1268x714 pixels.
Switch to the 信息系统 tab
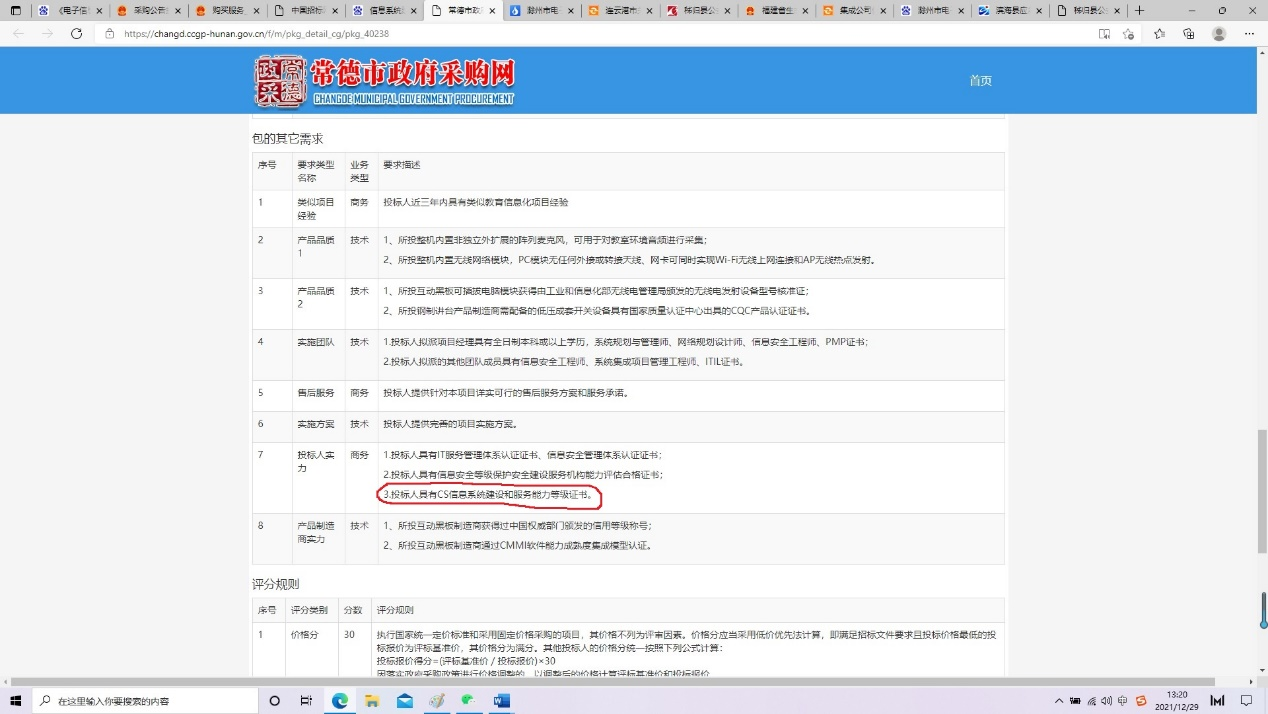click(x=382, y=10)
